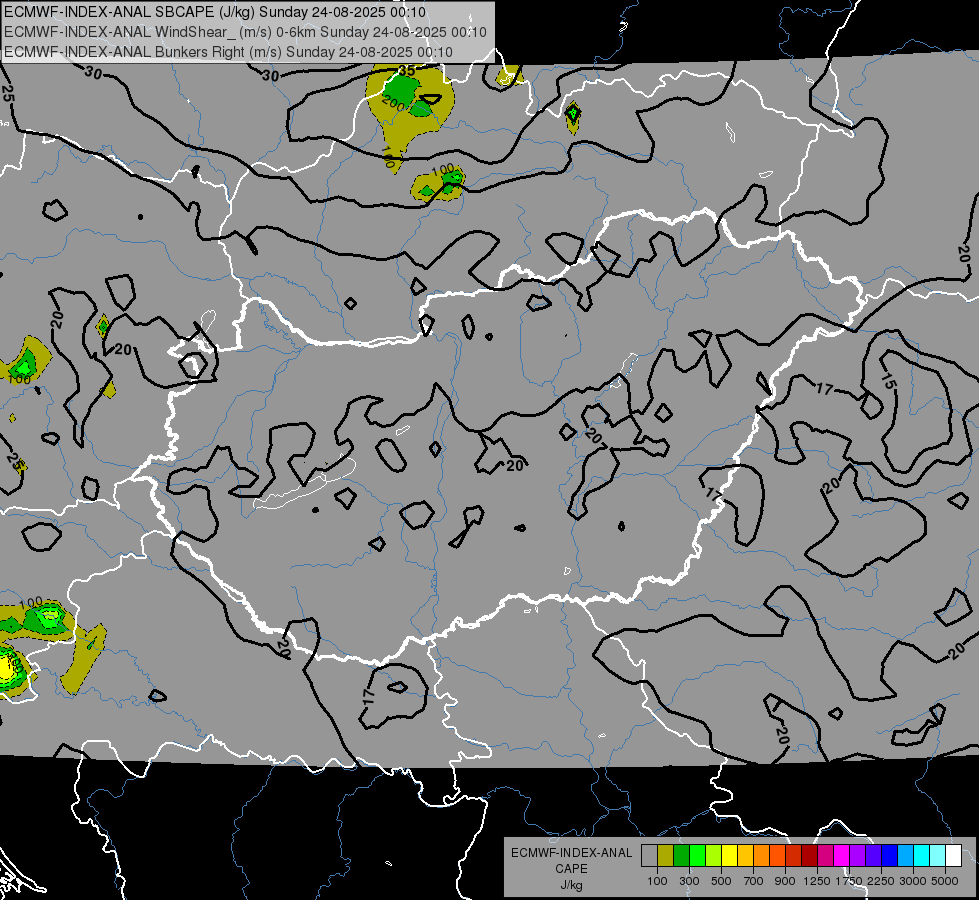This screenshot has width=979, height=900.
Task: Select the pure yellow 500 legend swatch
Action: (729, 855)
